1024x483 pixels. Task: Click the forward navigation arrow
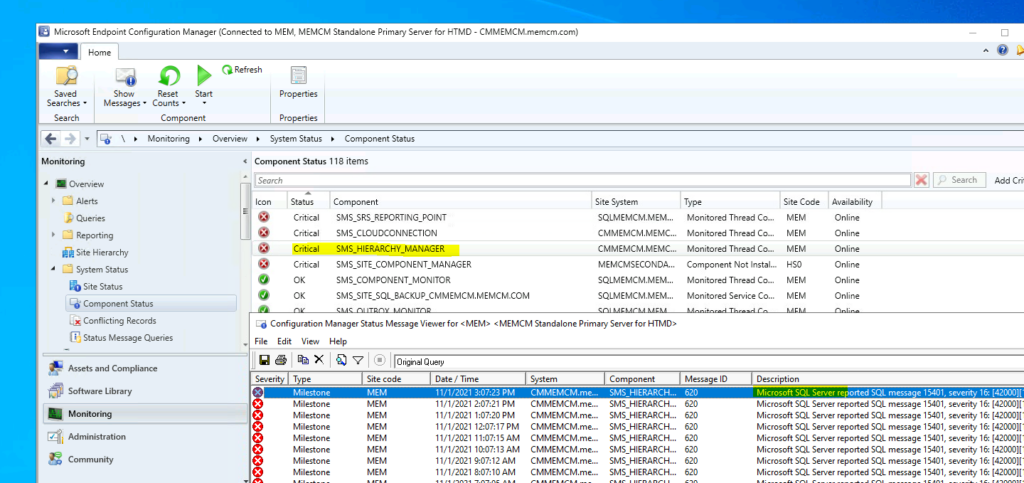pyautogui.click(x=70, y=138)
